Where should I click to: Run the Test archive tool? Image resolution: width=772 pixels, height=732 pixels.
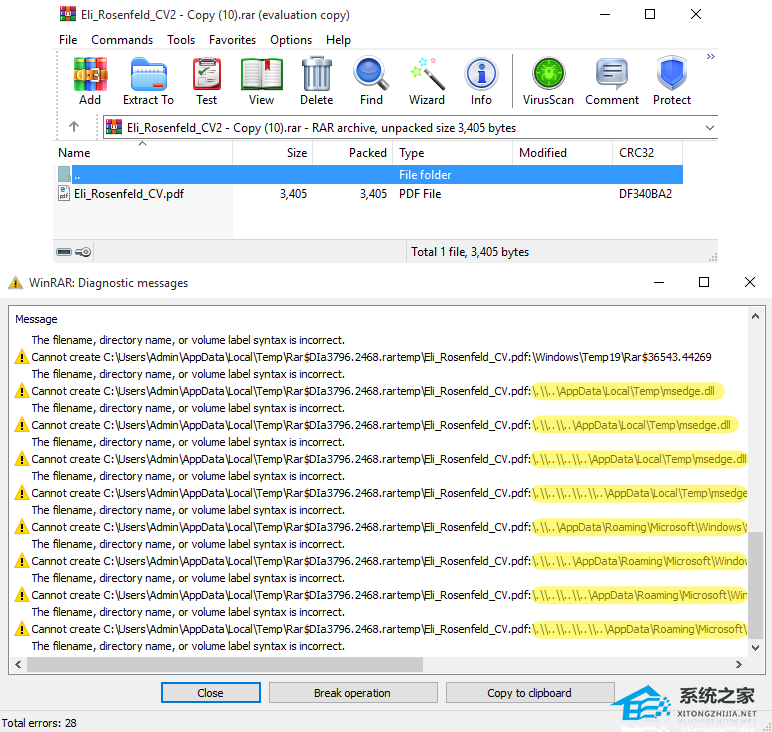[206, 81]
